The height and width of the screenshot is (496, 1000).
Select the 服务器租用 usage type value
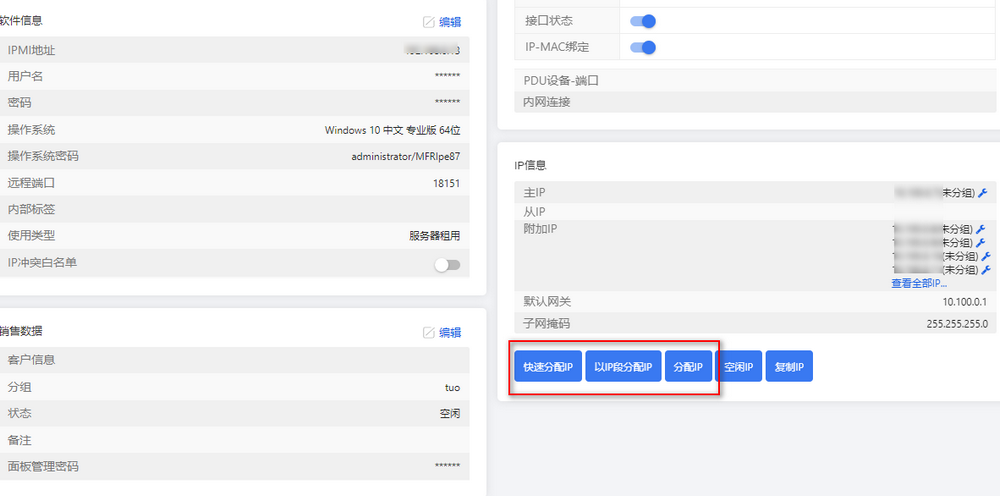tap(434, 236)
